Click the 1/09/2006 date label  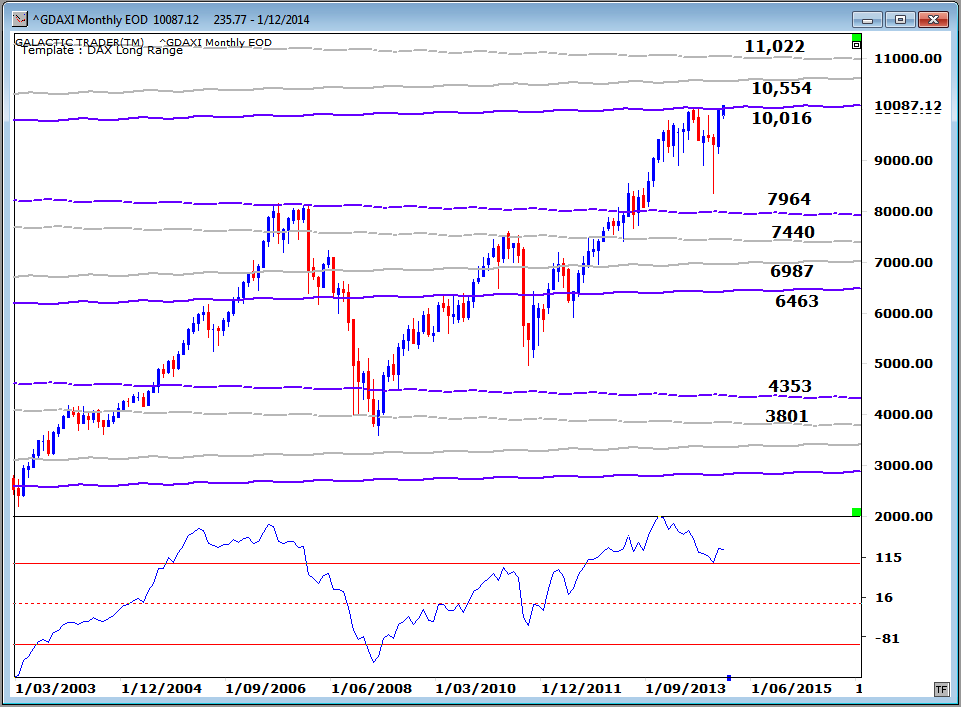(265, 689)
